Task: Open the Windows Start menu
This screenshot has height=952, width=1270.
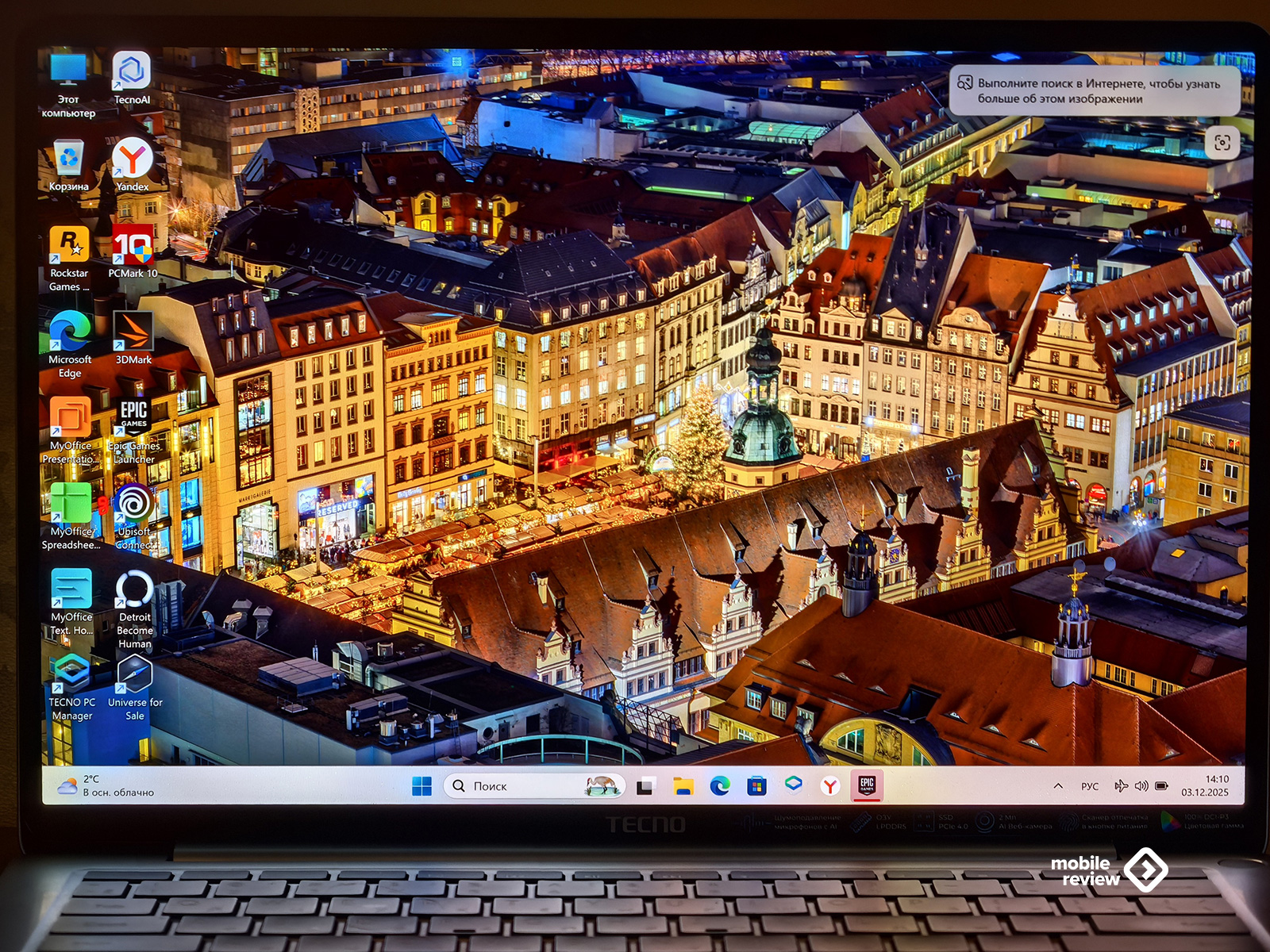Action: (x=421, y=786)
